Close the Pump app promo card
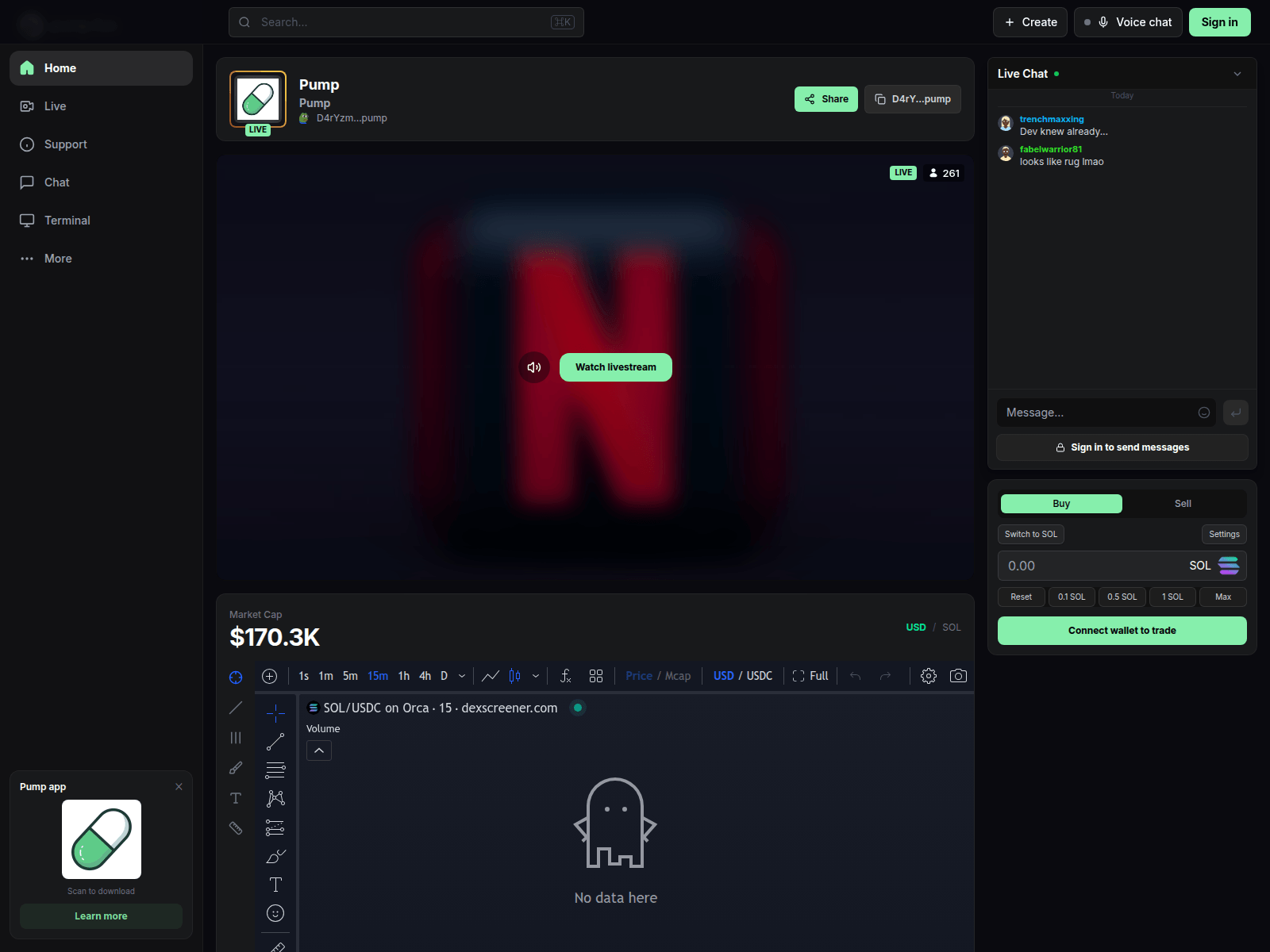 [x=179, y=787]
